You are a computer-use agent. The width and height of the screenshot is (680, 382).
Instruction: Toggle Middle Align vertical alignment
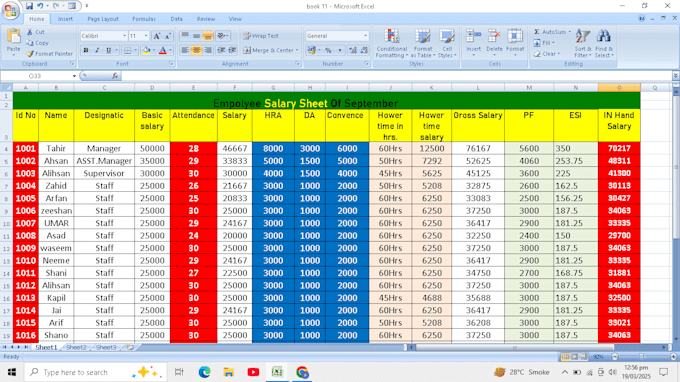tap(196, 36)
